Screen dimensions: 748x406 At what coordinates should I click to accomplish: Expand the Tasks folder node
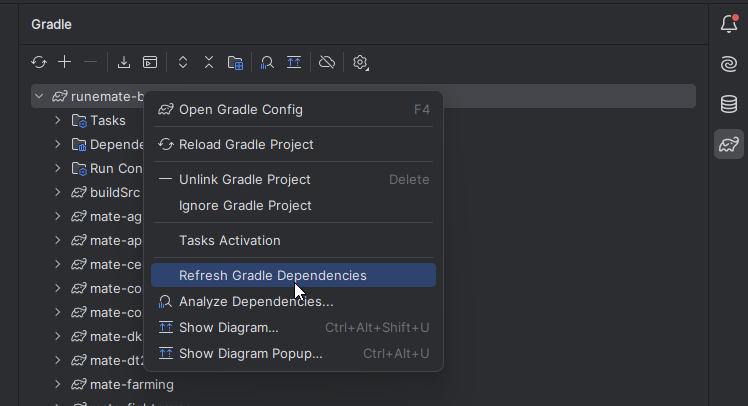point(58,121)
